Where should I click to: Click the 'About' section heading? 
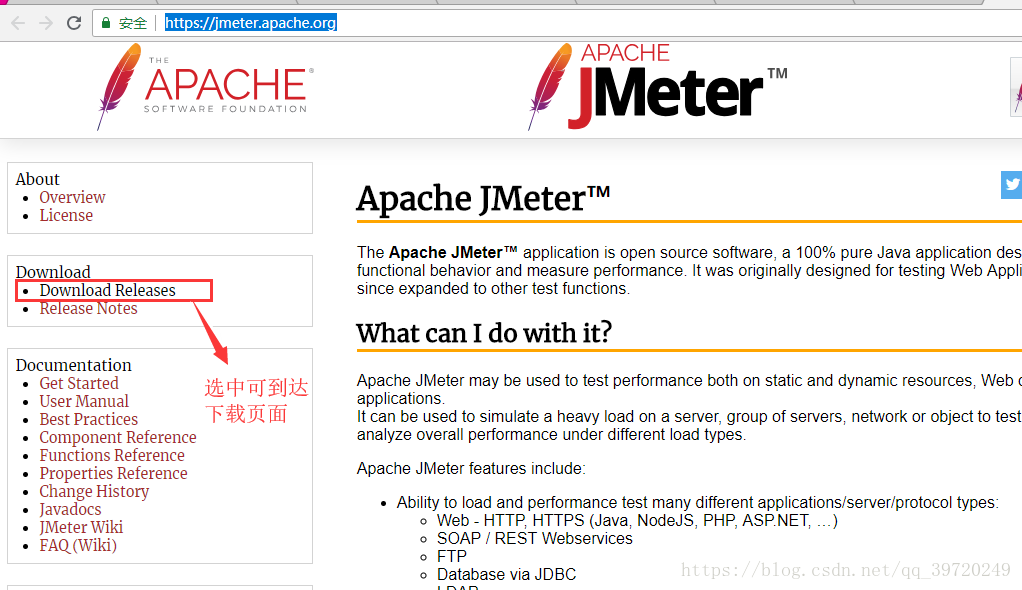coord(37,179)
